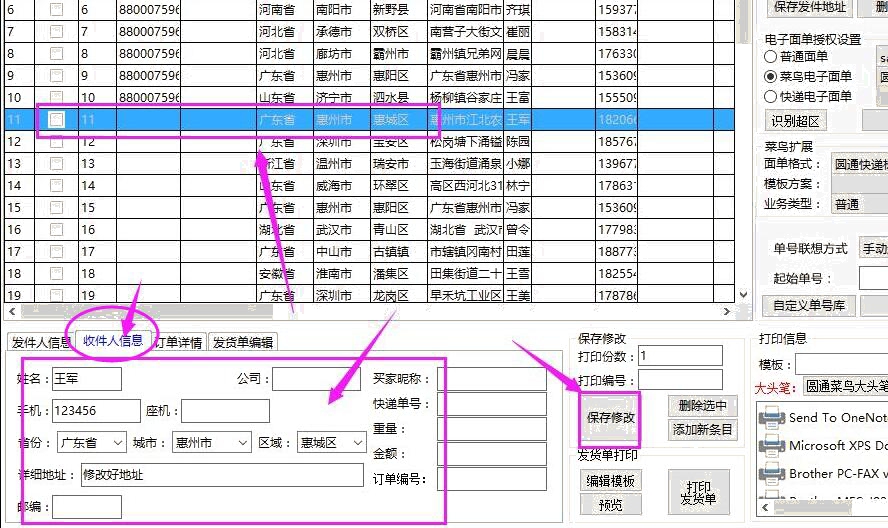Tick the checkbox in row 6
Image resolution: width=888 pixels, height=528 pixels.
(x=56, y=10)
